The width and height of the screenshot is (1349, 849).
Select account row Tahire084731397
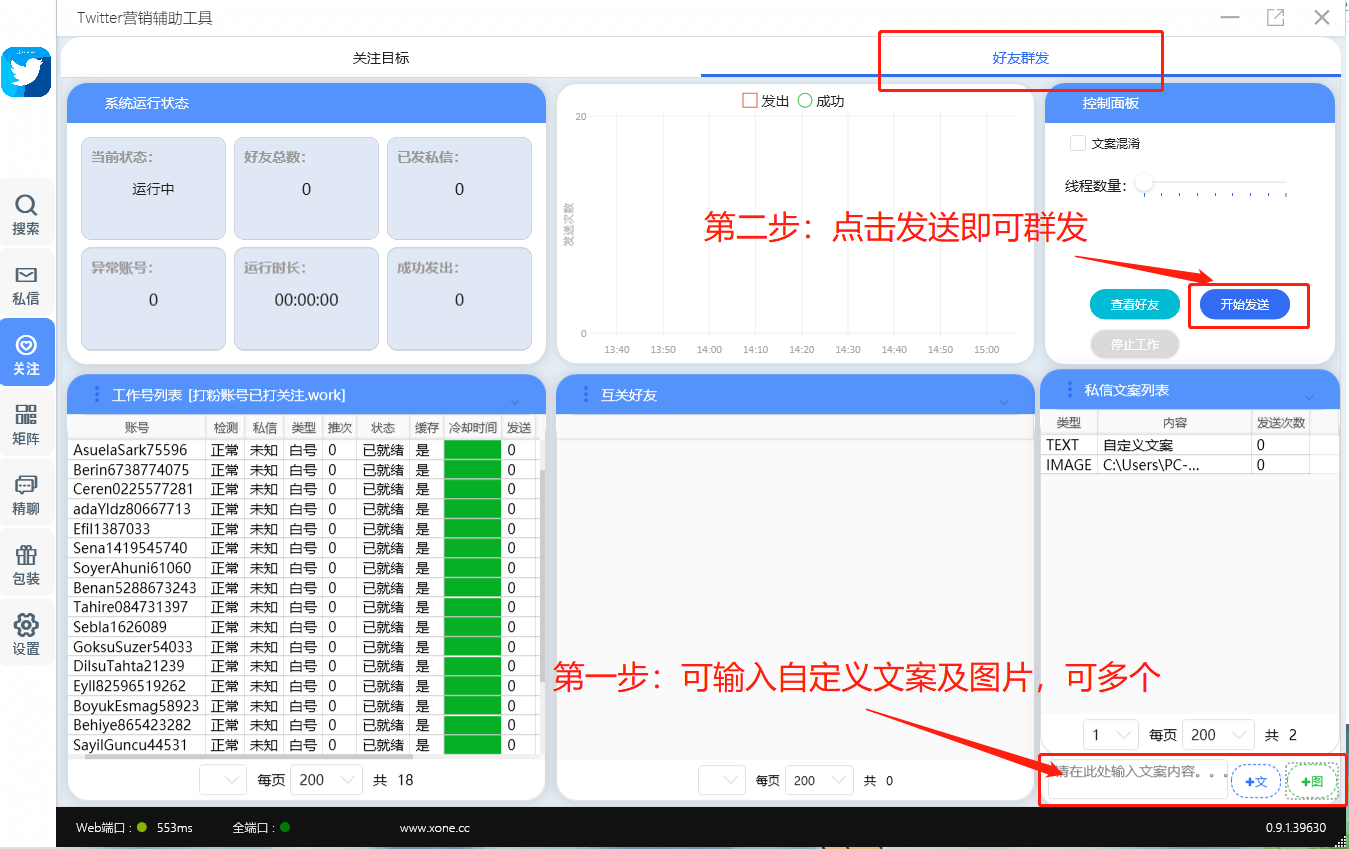[x=303, y=607]
